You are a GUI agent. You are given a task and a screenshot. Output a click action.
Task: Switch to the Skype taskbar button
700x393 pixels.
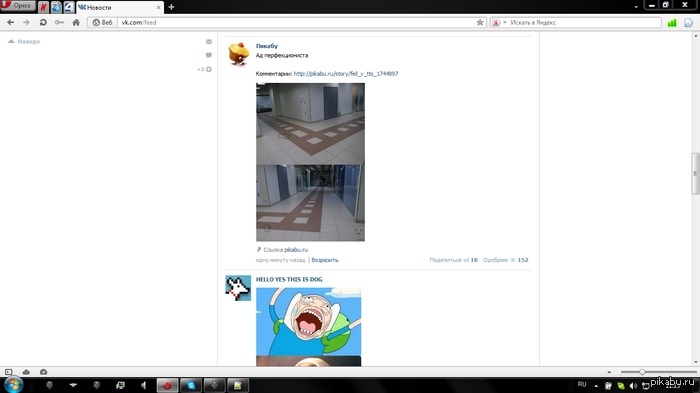click(191, 385)
